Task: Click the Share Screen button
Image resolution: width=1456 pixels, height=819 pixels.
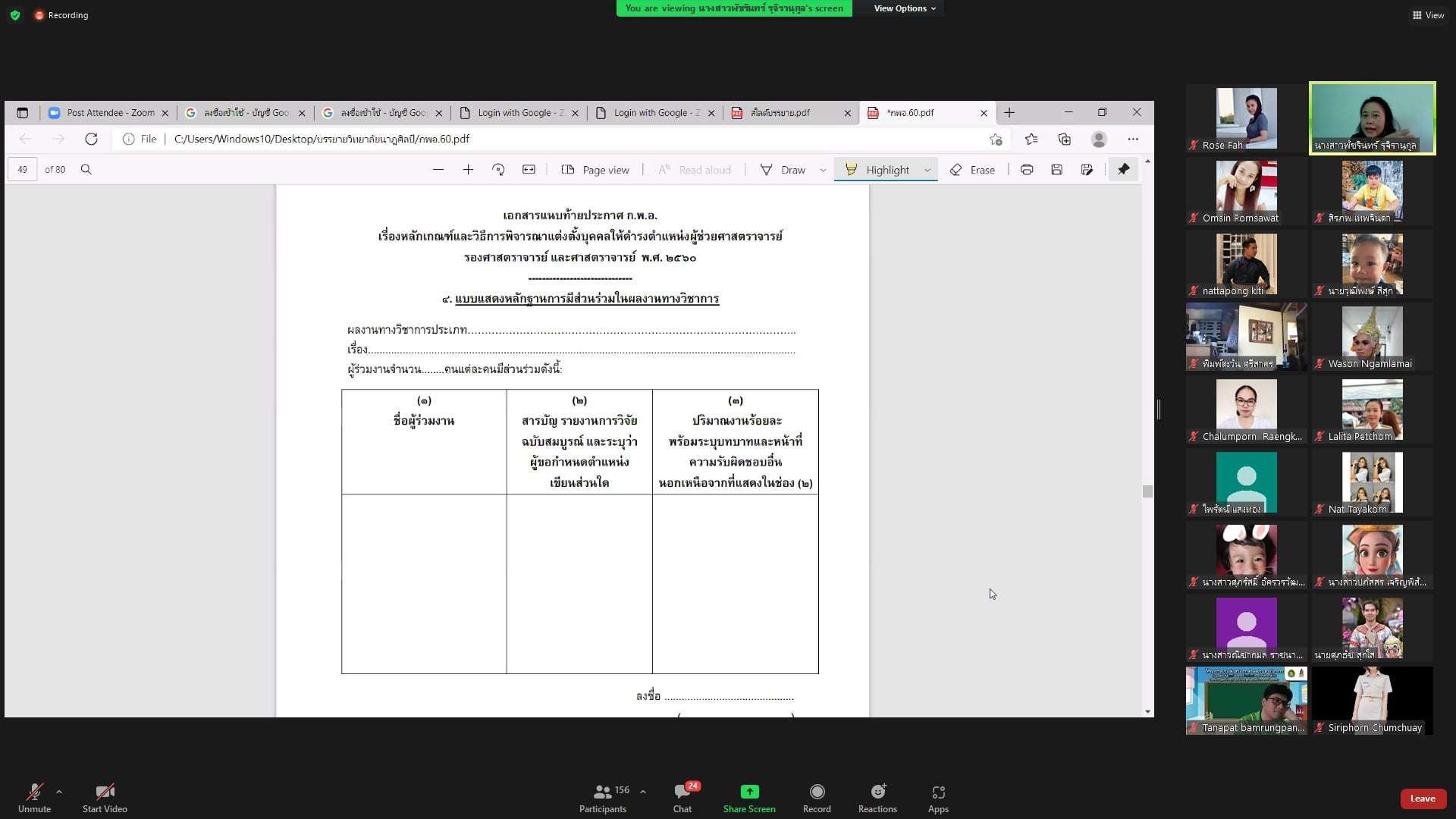Action: pos(749,792)
